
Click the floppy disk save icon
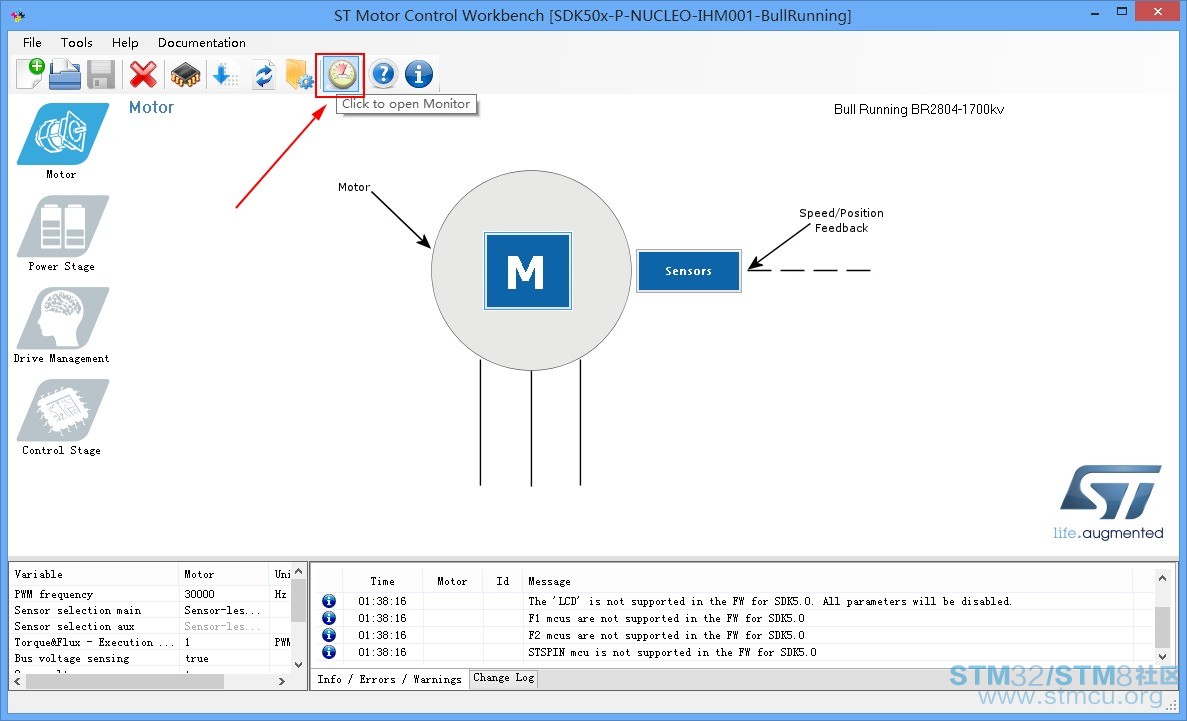[101, 74]
